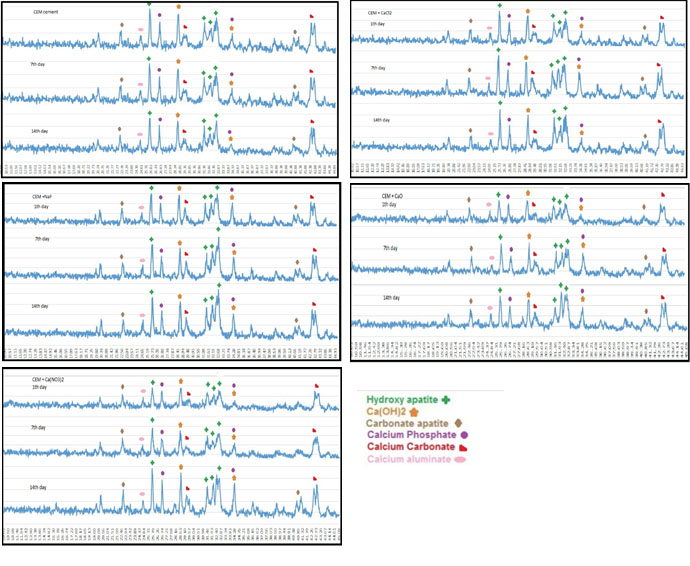The image size is (690, 566).
Task: Click '7th day' label in CEM + CaO panel
Action: click(x=391, y=247)
